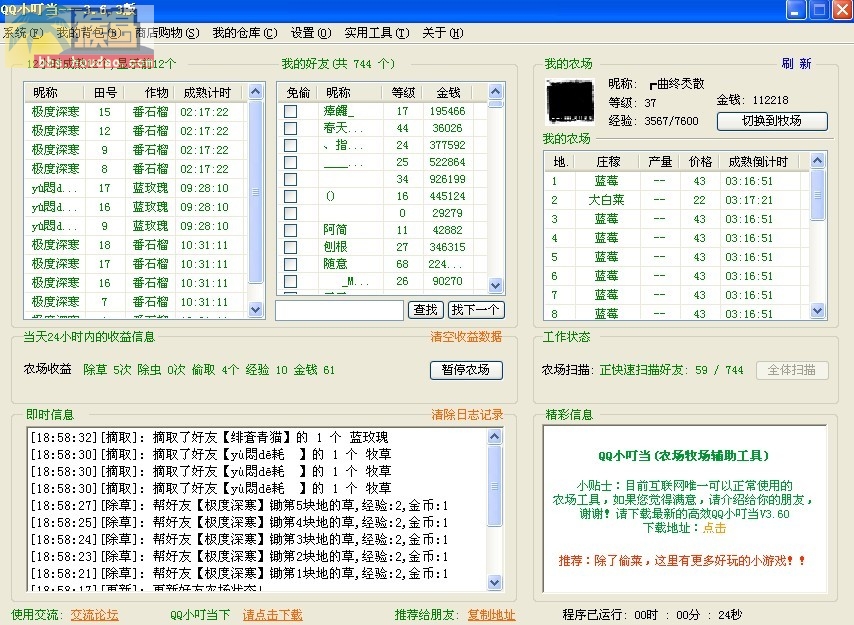854x625 pixels.
Task: Click the 查找 search button
Action: pos(426,310)
